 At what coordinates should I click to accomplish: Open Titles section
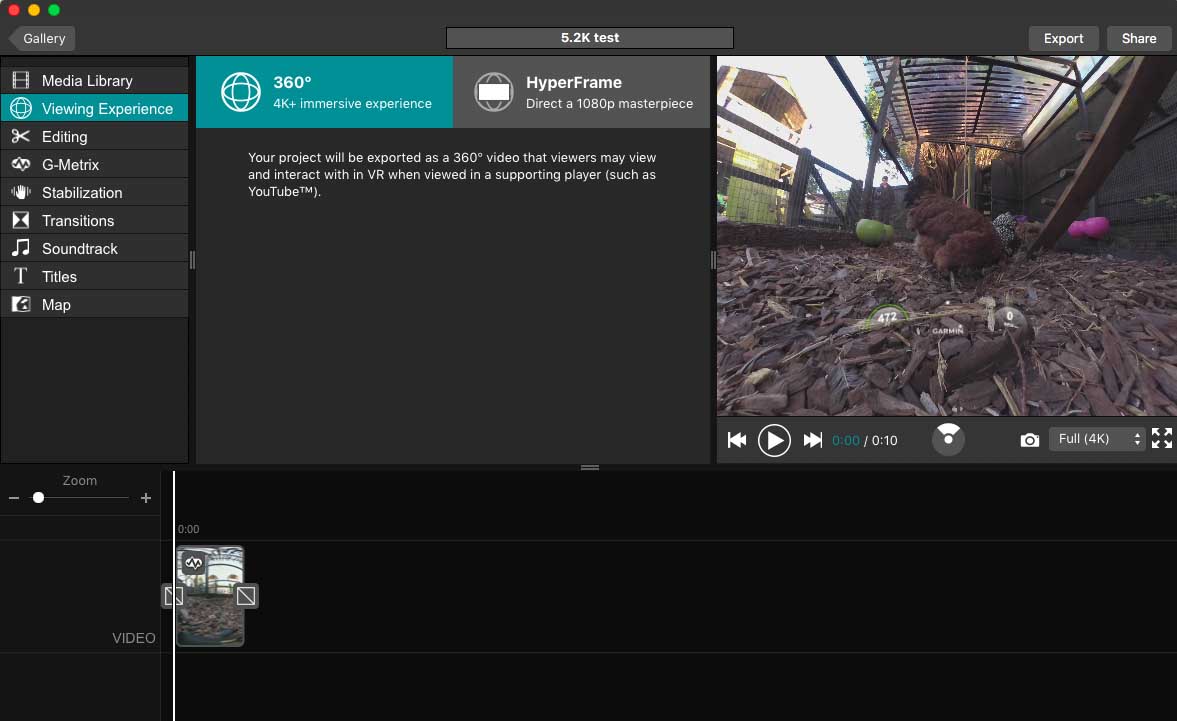pyautogui.click(x=95, y=276)
